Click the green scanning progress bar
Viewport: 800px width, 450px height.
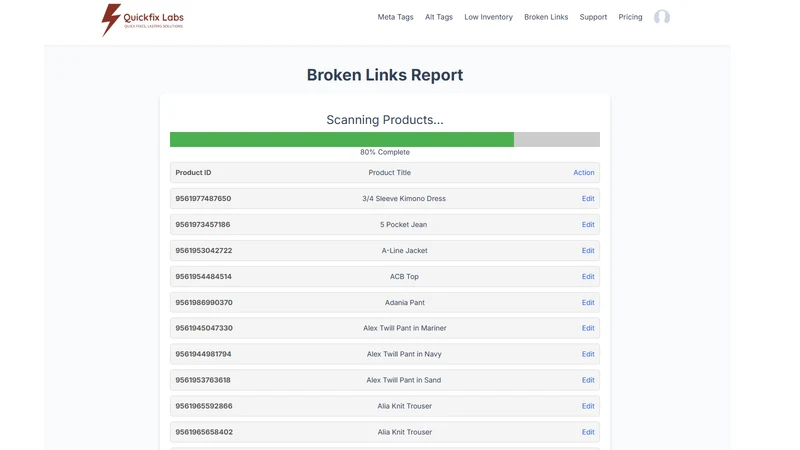tap(342, 139)
